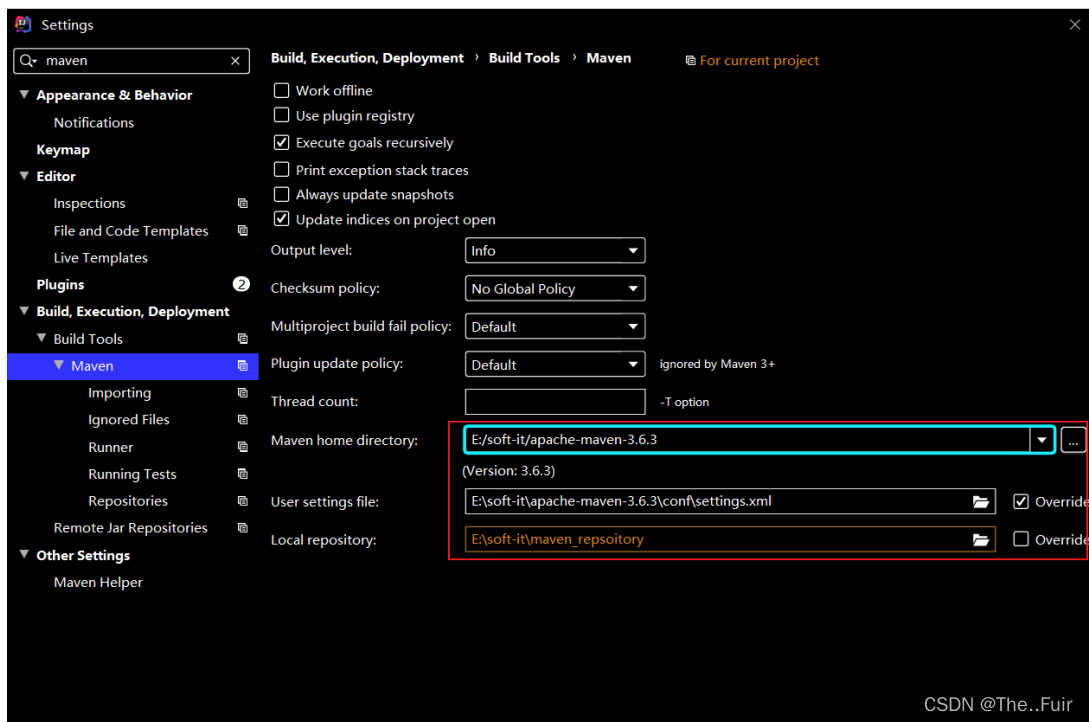Click the project-level icon beside Remote Jar Repositories
The image size is (1089, 722).
tap(242, 528)
